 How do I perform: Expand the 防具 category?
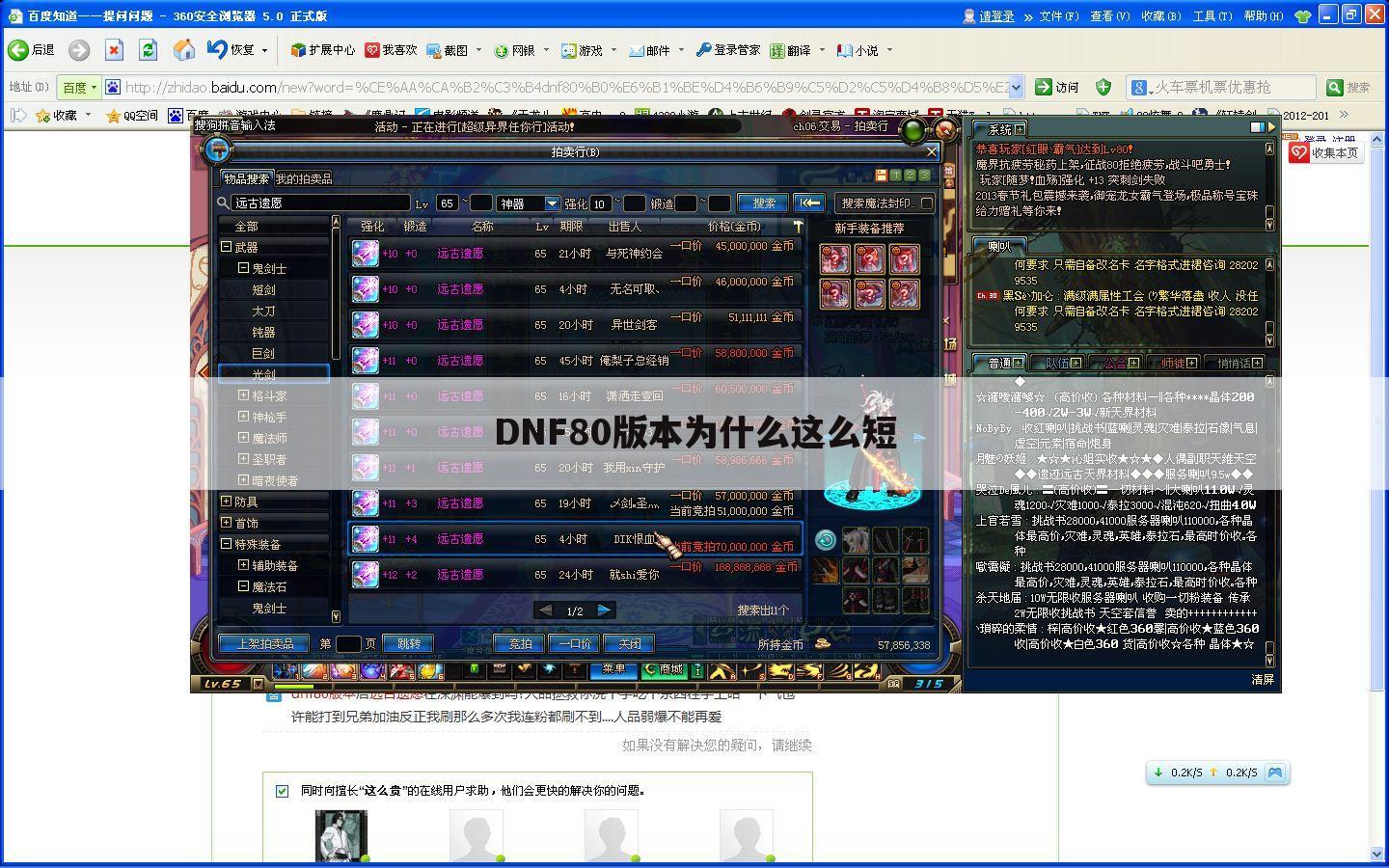click(x=226, y=502)
